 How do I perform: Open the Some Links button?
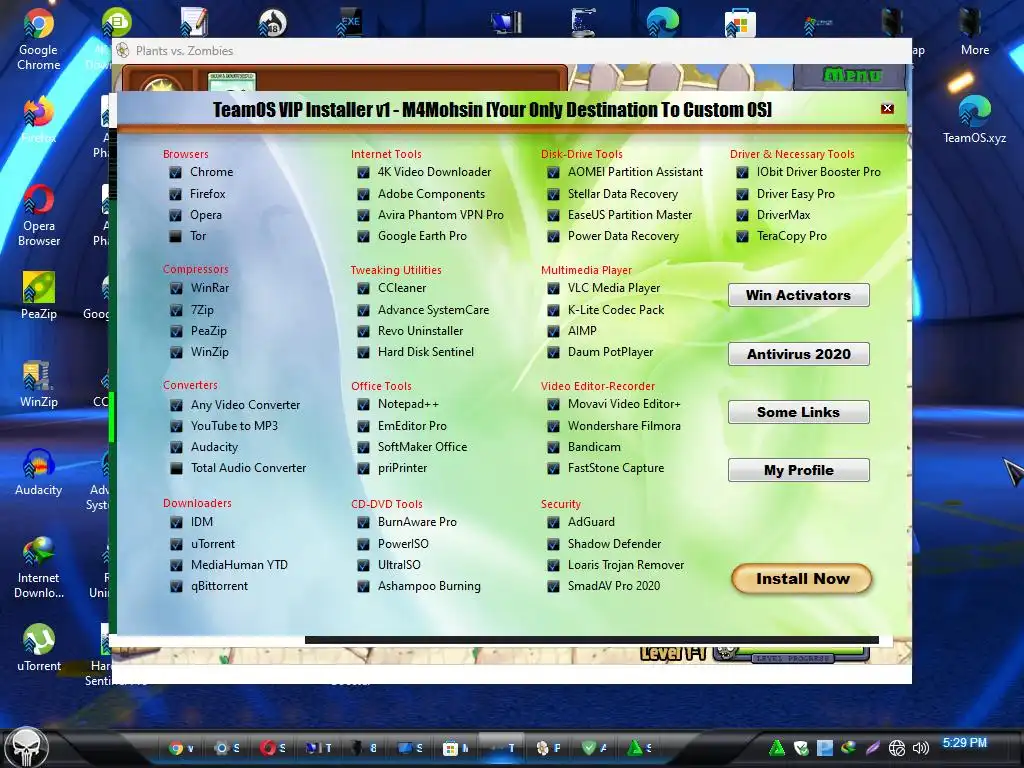click(x=799, y=412)
